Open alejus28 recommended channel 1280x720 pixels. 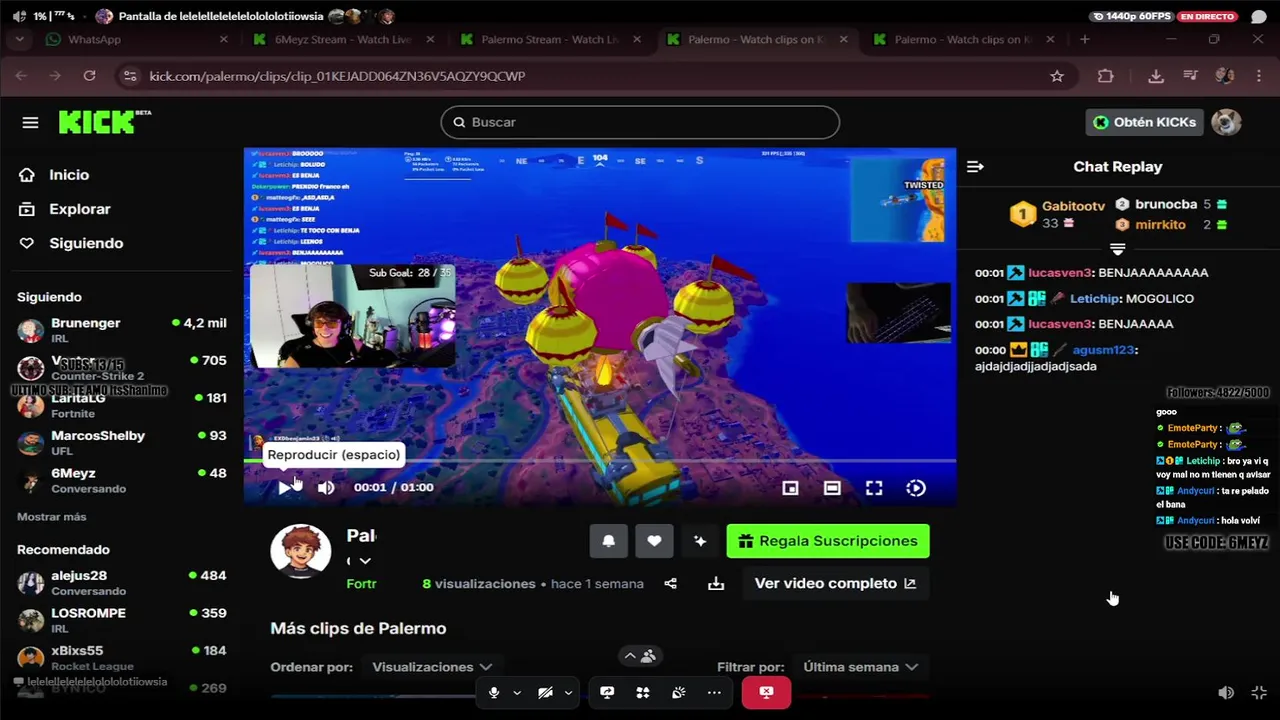(122, 583)
